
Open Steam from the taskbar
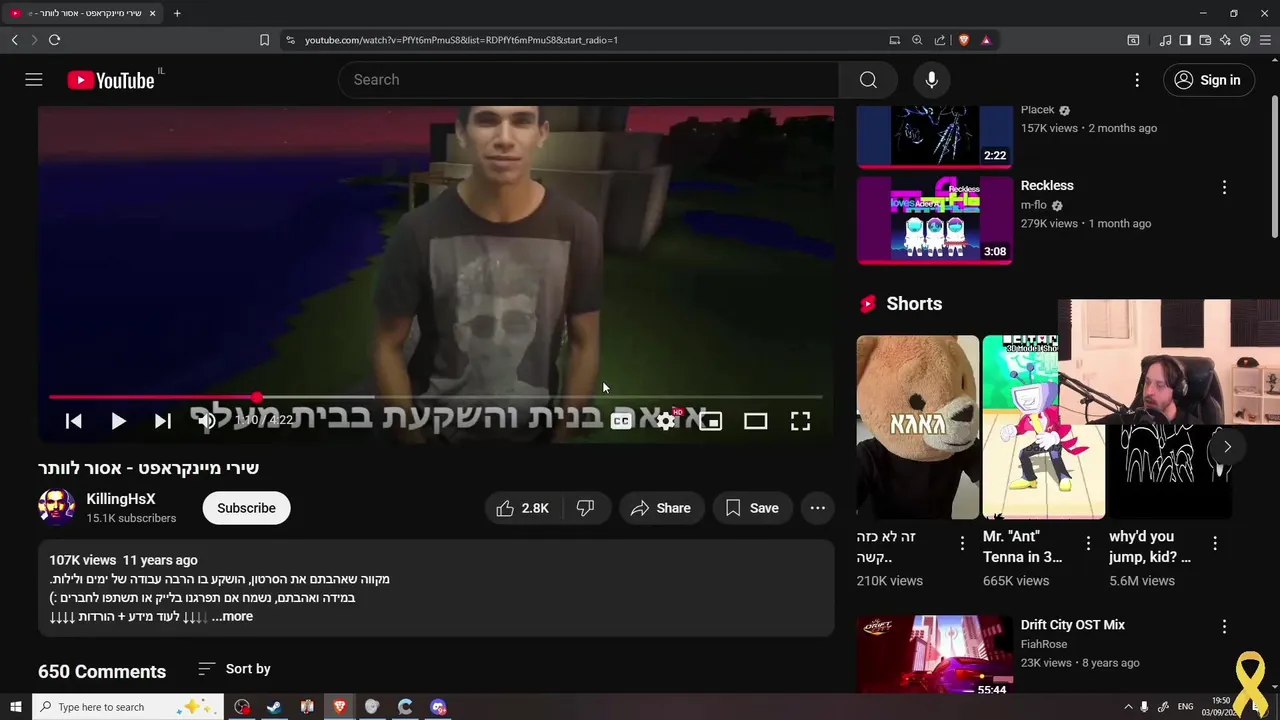tap(274, 707)
